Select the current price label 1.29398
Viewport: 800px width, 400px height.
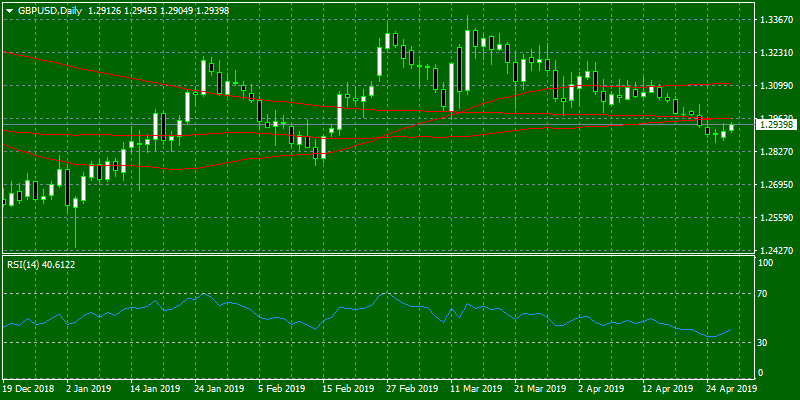pos(775,124)
